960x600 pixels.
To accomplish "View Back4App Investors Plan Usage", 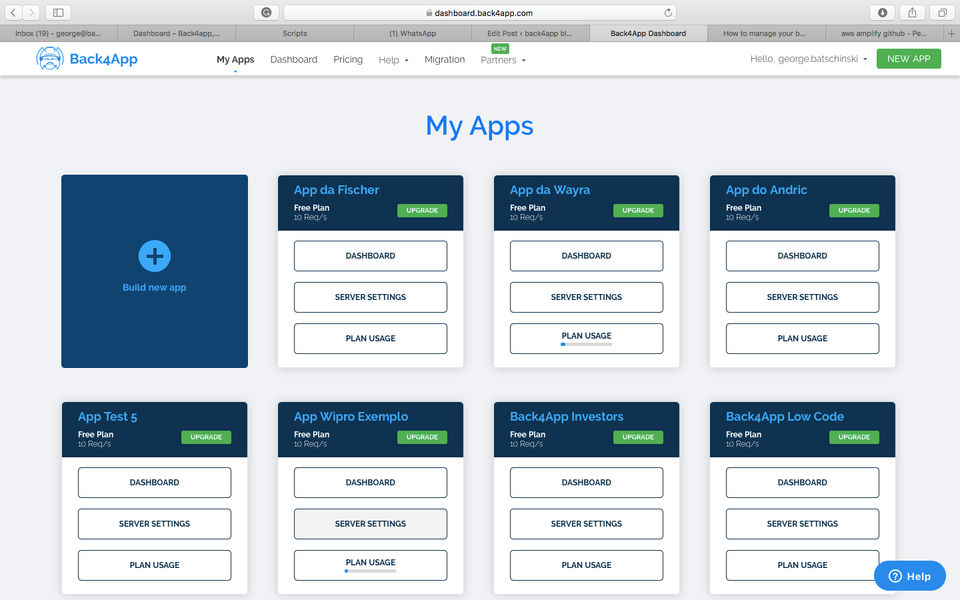I will [587, 565].
